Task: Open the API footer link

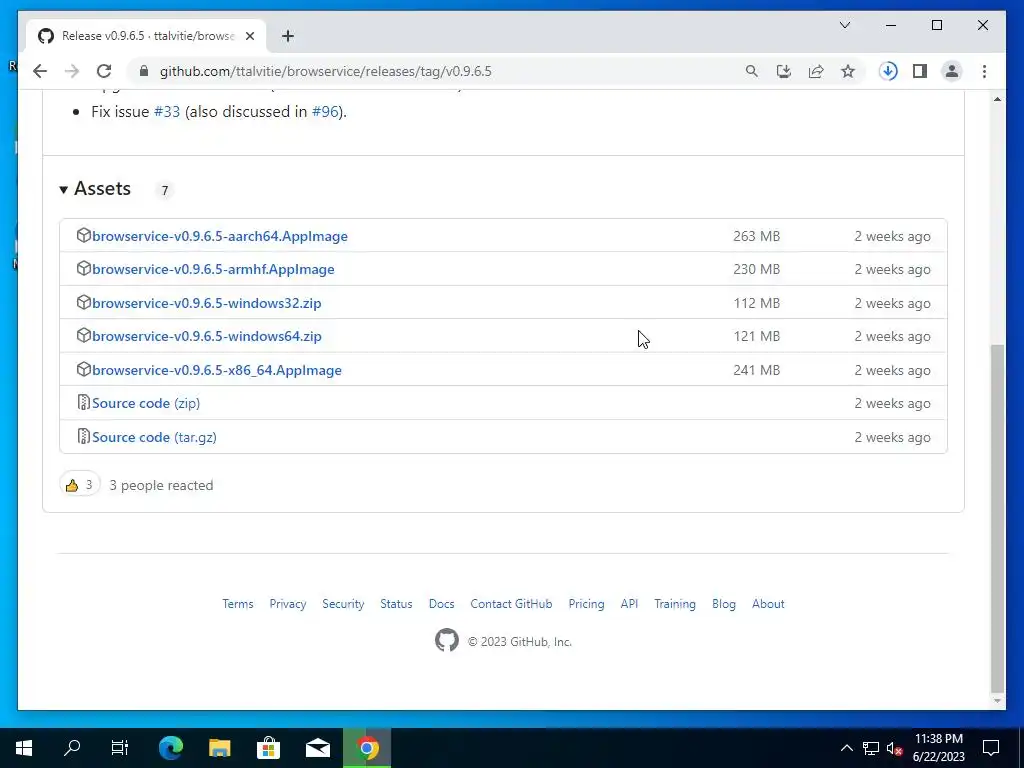Action: click(x=629, y=604)
